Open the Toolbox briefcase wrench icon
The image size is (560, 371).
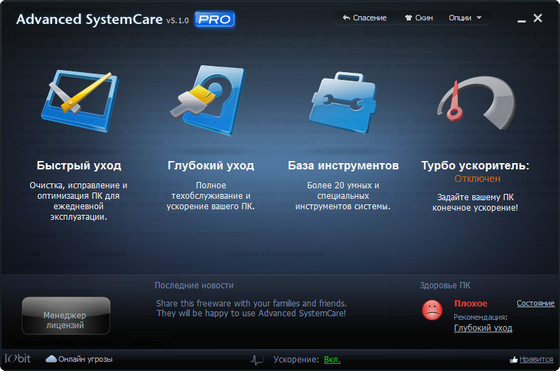click(342, 102)
